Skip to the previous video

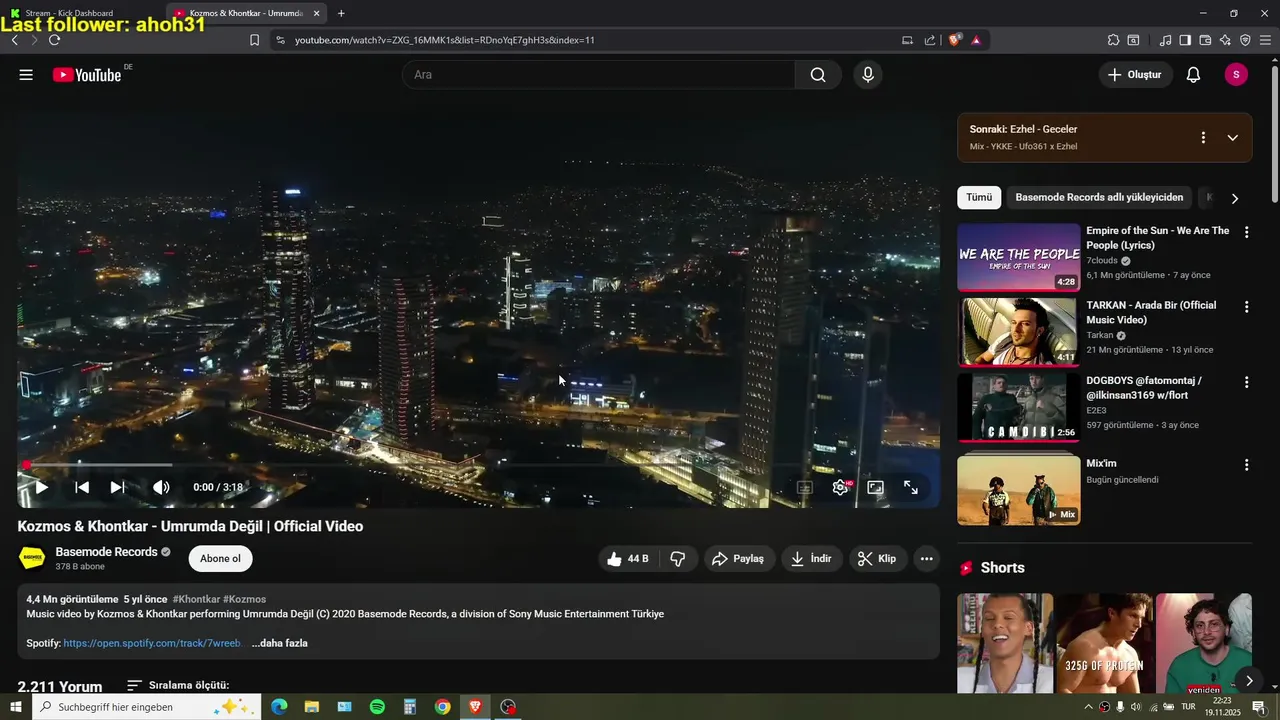pyautogui.click(x=82, y=487)
